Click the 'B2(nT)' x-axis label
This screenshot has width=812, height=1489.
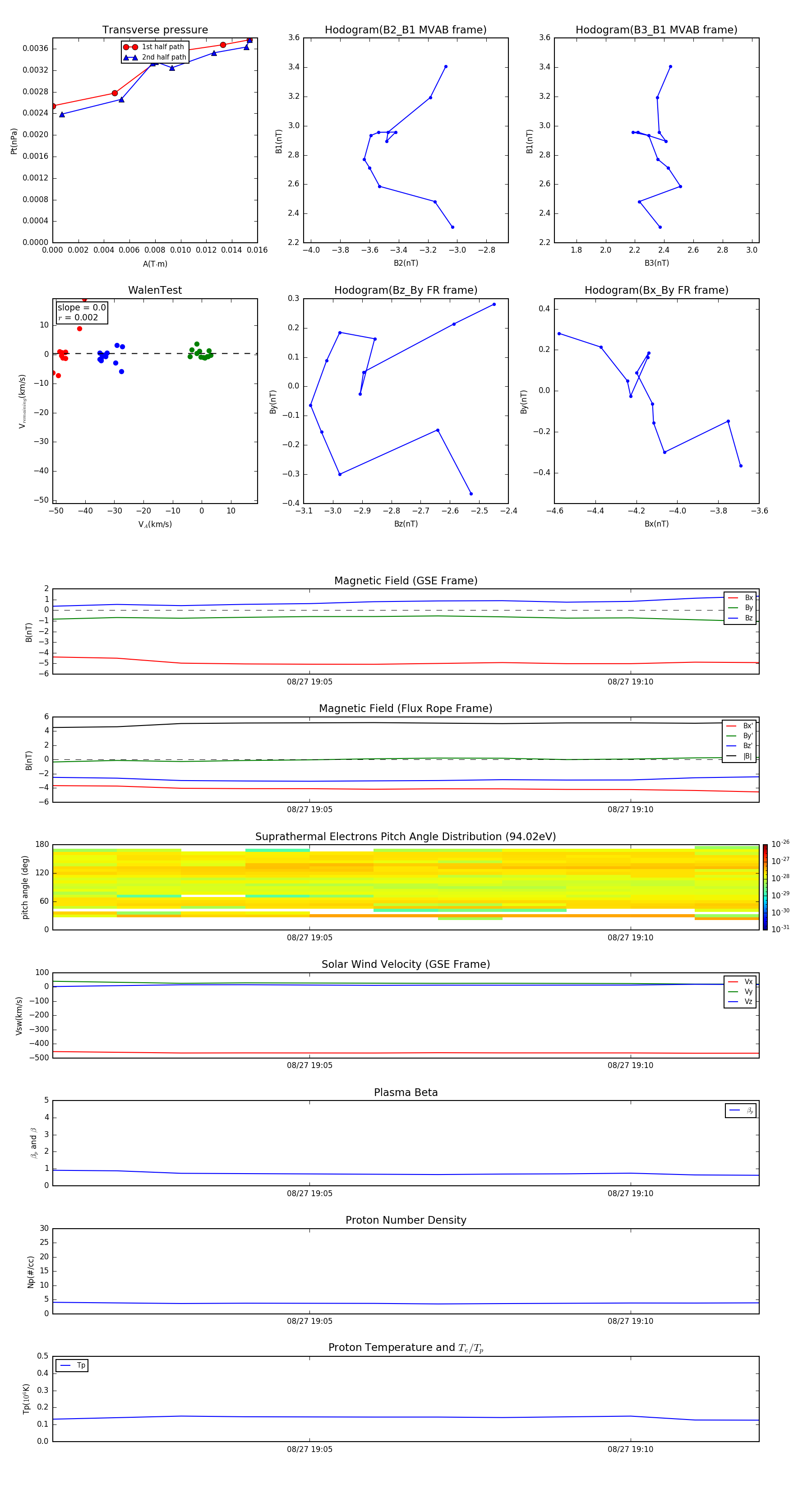(406, 263)
